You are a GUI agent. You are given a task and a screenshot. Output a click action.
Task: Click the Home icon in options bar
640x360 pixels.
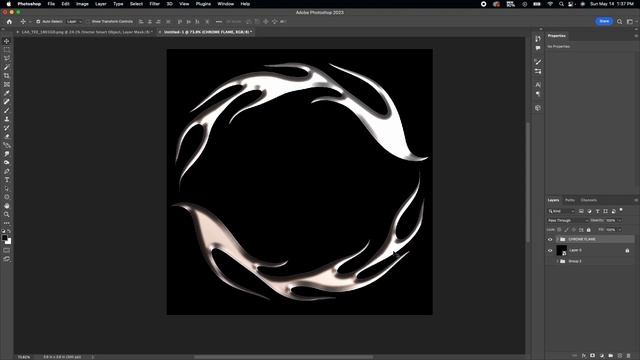tap(9, 22)
